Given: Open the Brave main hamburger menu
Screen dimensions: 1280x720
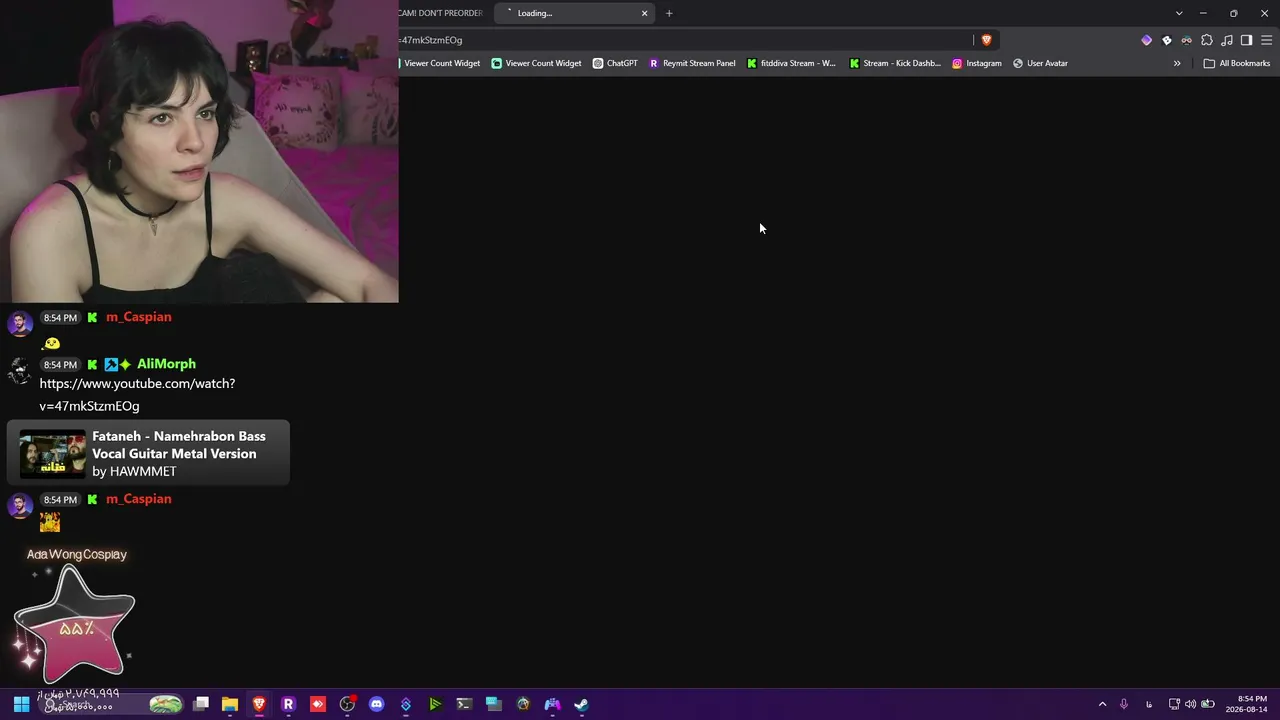Looking at the screenshot, I should (1266, 40).
